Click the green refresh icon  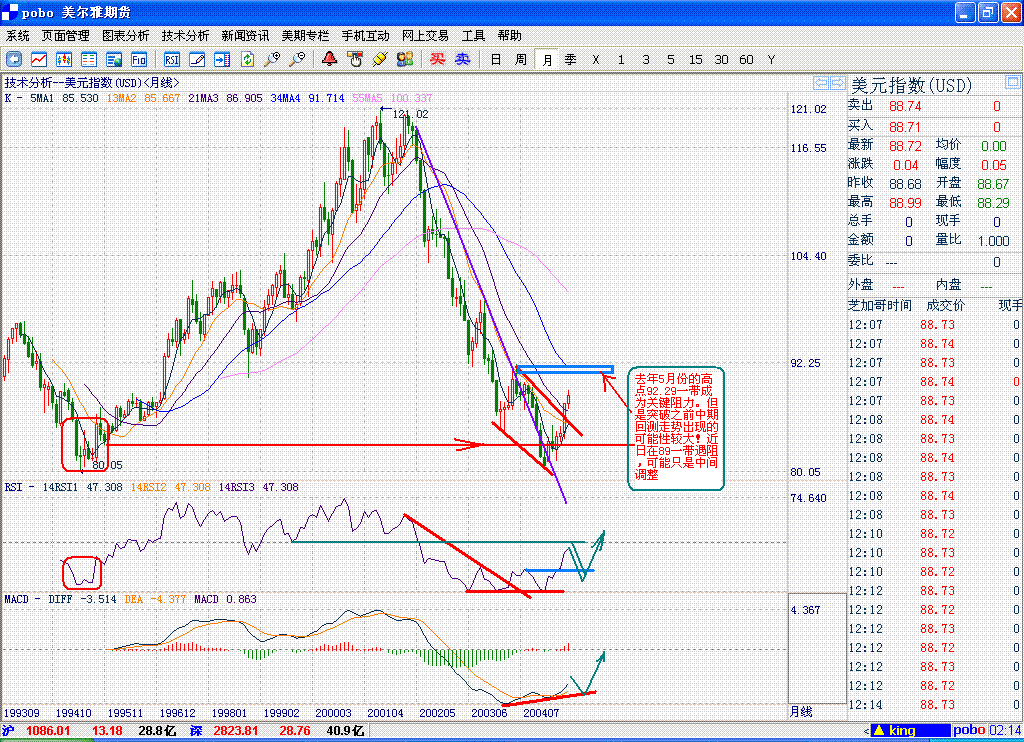pyautogui.click(x=247, y=60)
